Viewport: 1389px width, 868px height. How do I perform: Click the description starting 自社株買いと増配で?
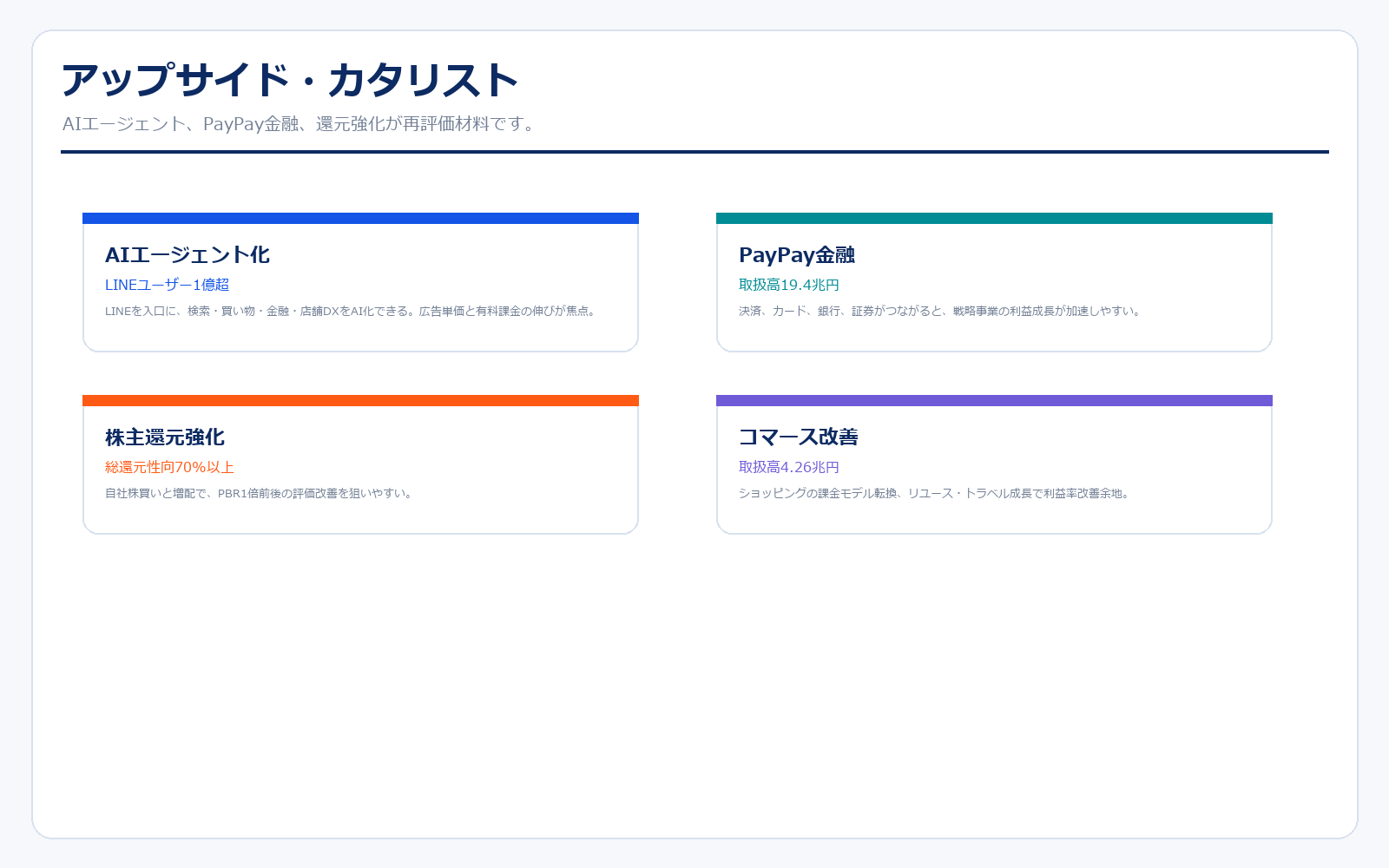click(260, 493)
